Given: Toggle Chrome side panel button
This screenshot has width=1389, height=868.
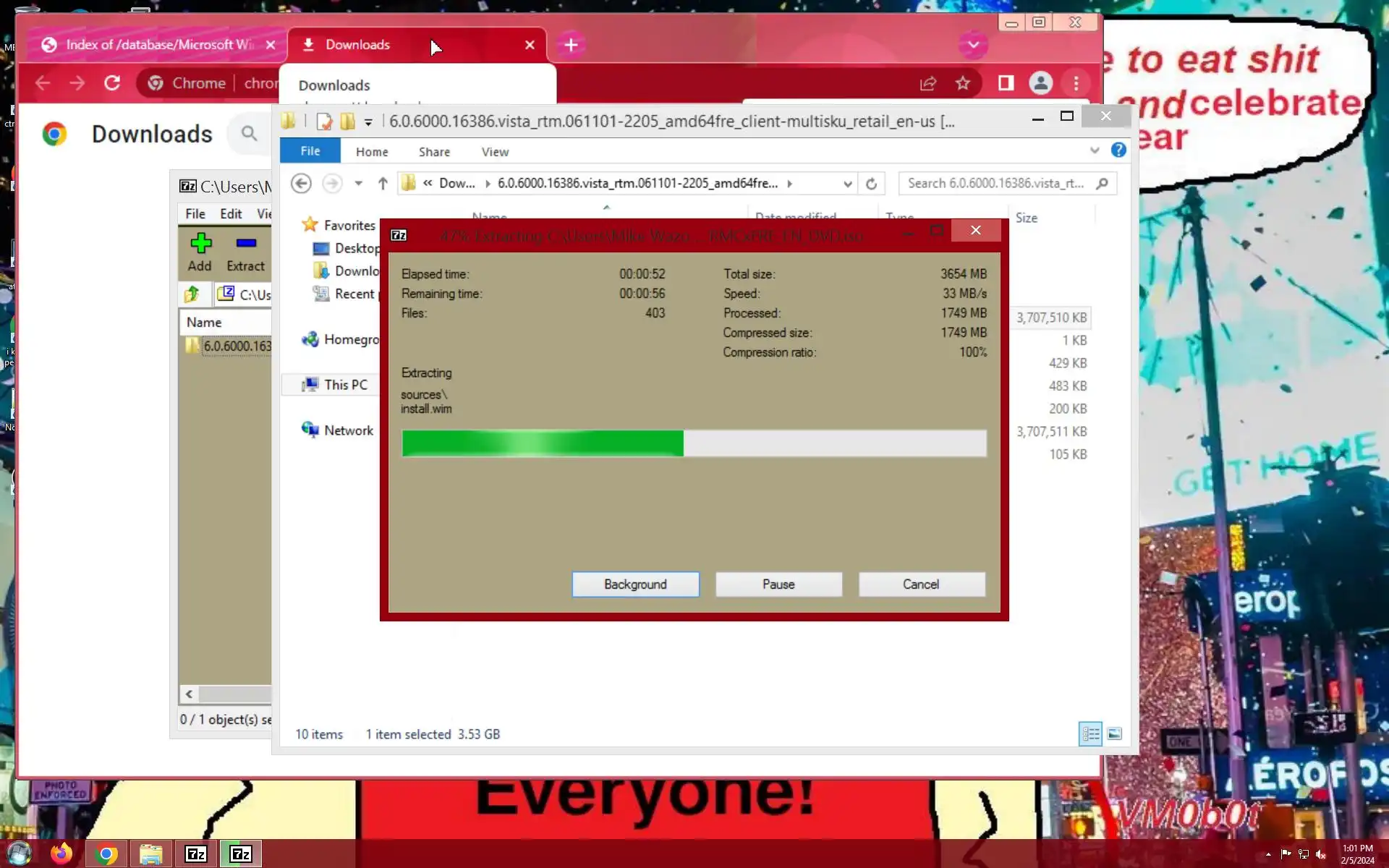Looking at the screenshot, I should [1006, 83].
